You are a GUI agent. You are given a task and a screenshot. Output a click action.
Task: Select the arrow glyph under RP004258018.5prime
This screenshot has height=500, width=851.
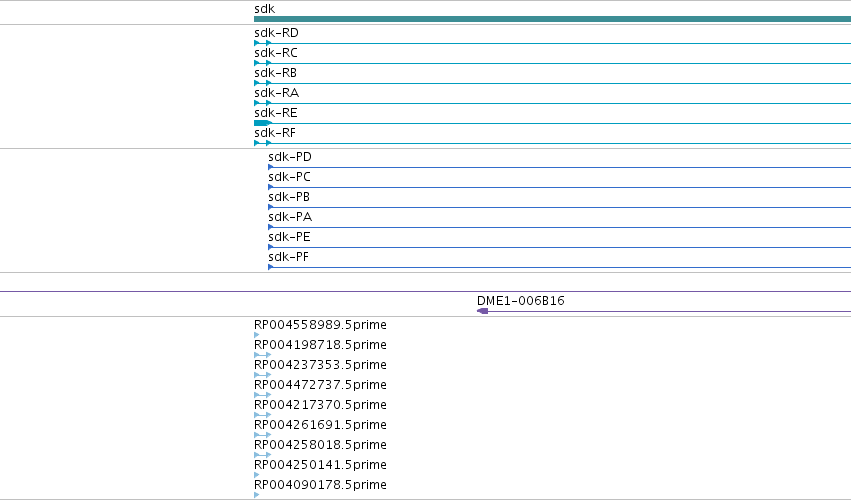(263, 455)
